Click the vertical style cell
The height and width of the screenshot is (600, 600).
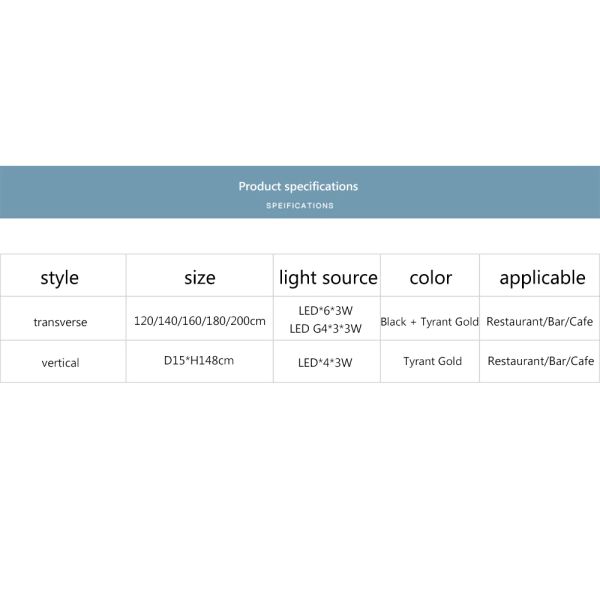[x=61, y=362]
